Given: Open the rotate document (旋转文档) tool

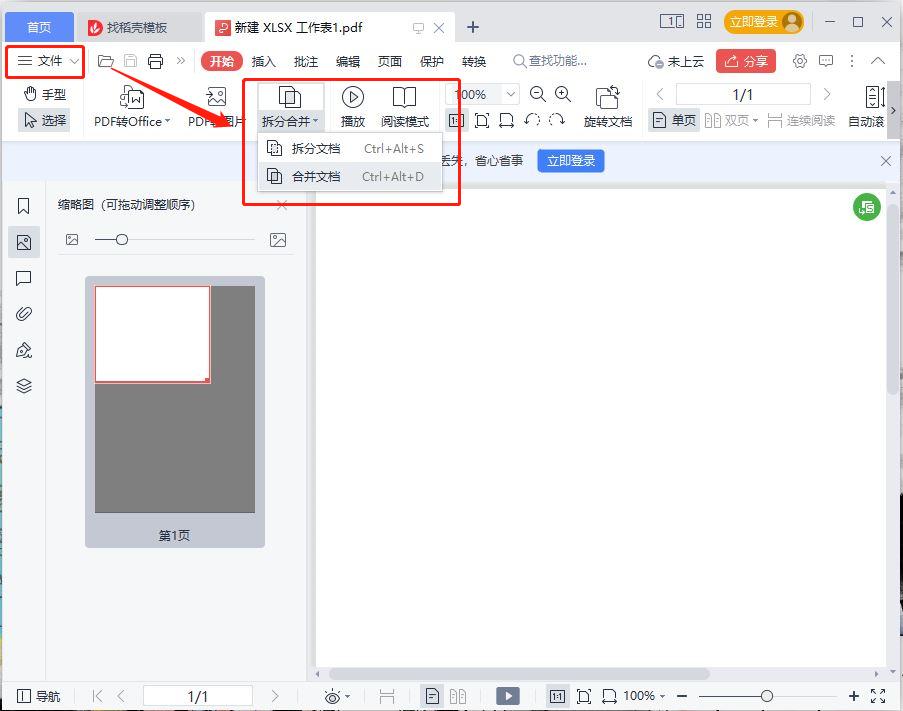Looking at the screenshot, I should (607, 98).
